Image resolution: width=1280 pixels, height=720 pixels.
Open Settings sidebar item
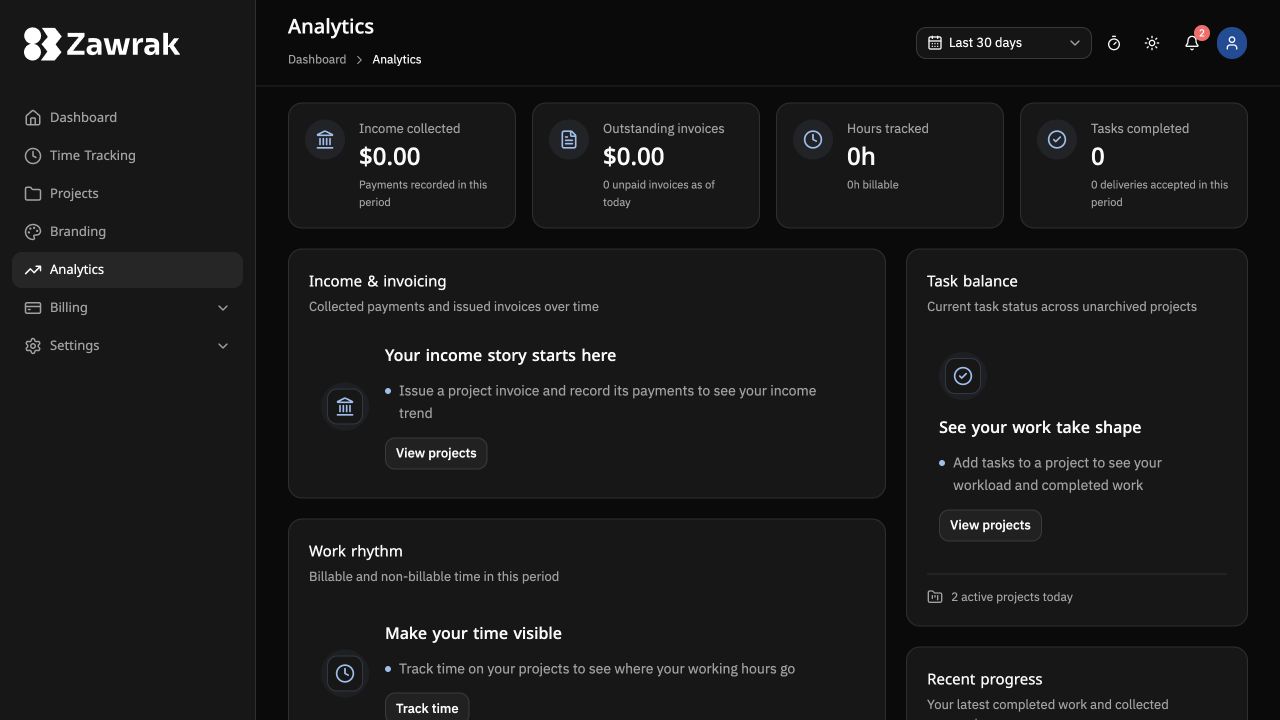pyautogui.click(x=127, y=345)
